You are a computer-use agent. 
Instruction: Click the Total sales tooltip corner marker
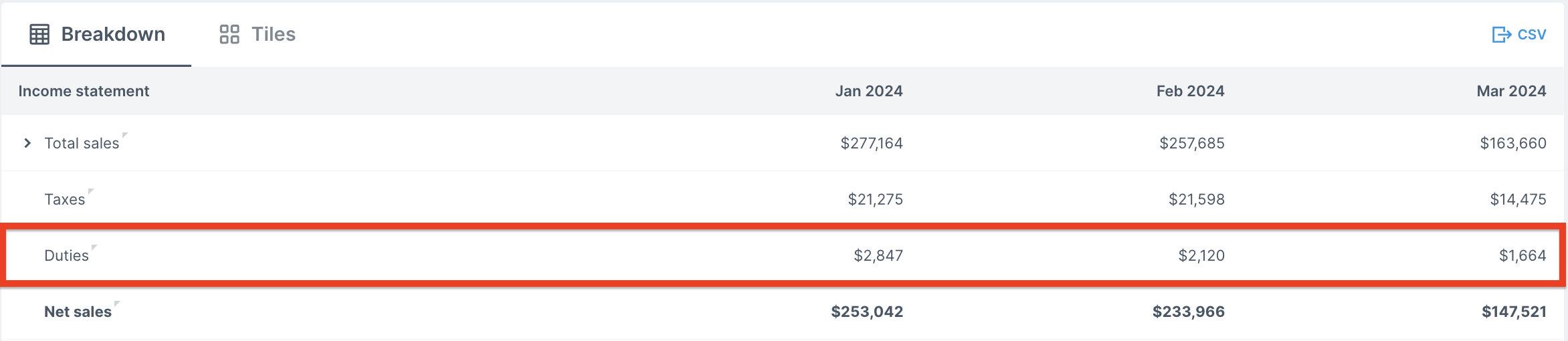coord(125,135)
